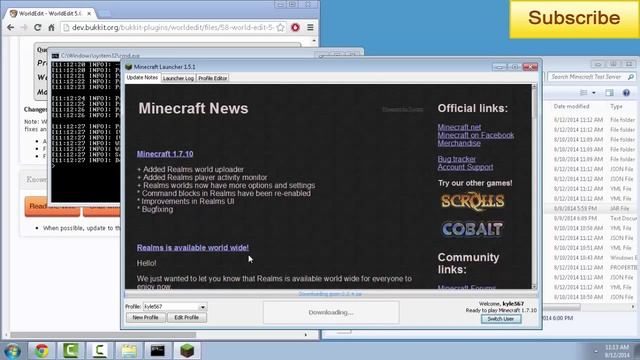The width and height of the screenshot is (640, 360).
Task: Open the Bug tracker link
Action: 456,159
